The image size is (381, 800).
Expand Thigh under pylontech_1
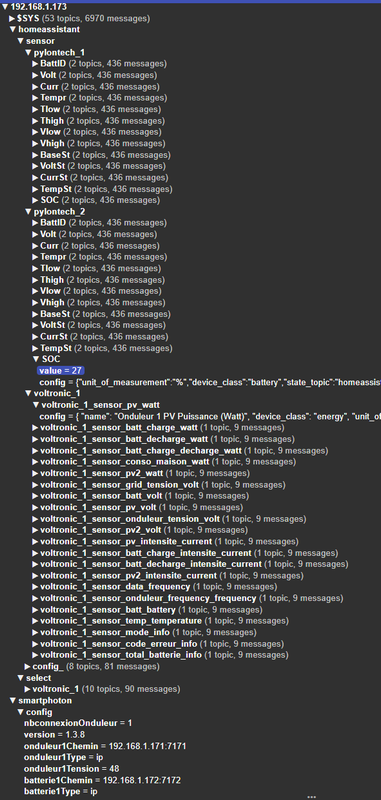35,121
